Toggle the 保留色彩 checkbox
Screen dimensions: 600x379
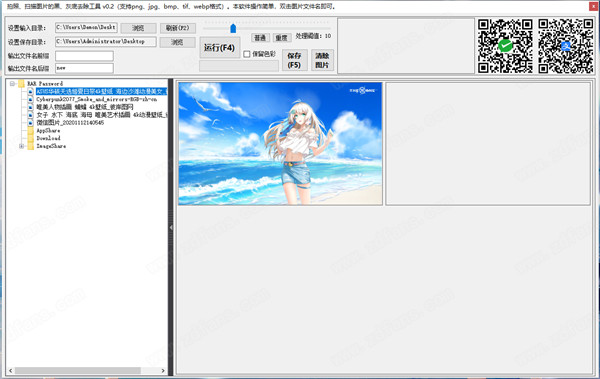pyautogui.click(x=247, y=54)
